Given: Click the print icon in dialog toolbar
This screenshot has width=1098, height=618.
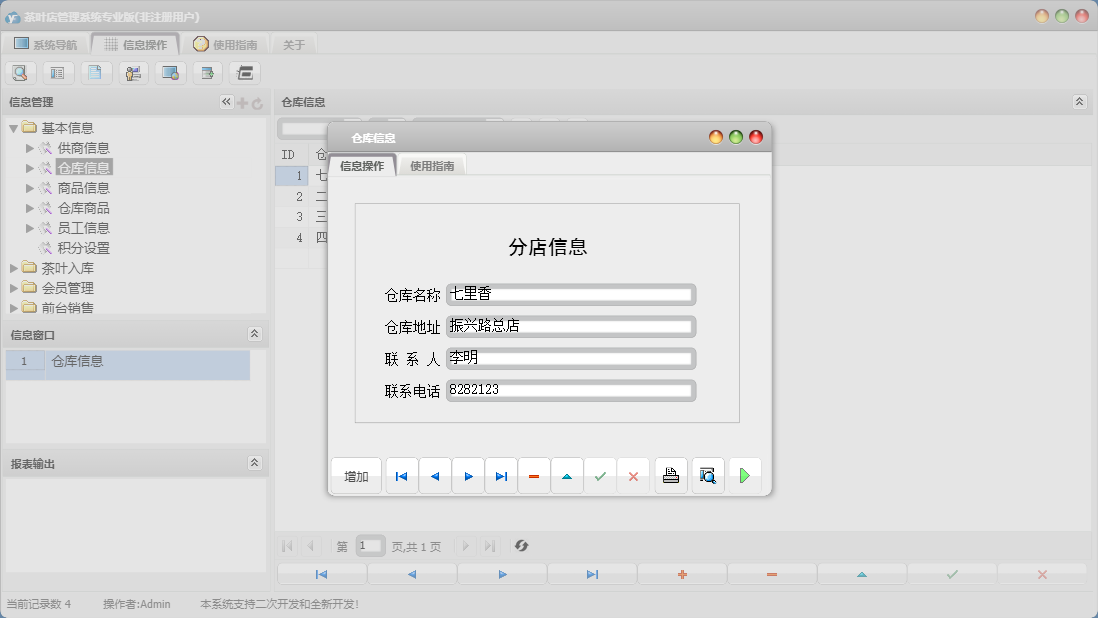Looking at the screenshot, I should 671,476.
